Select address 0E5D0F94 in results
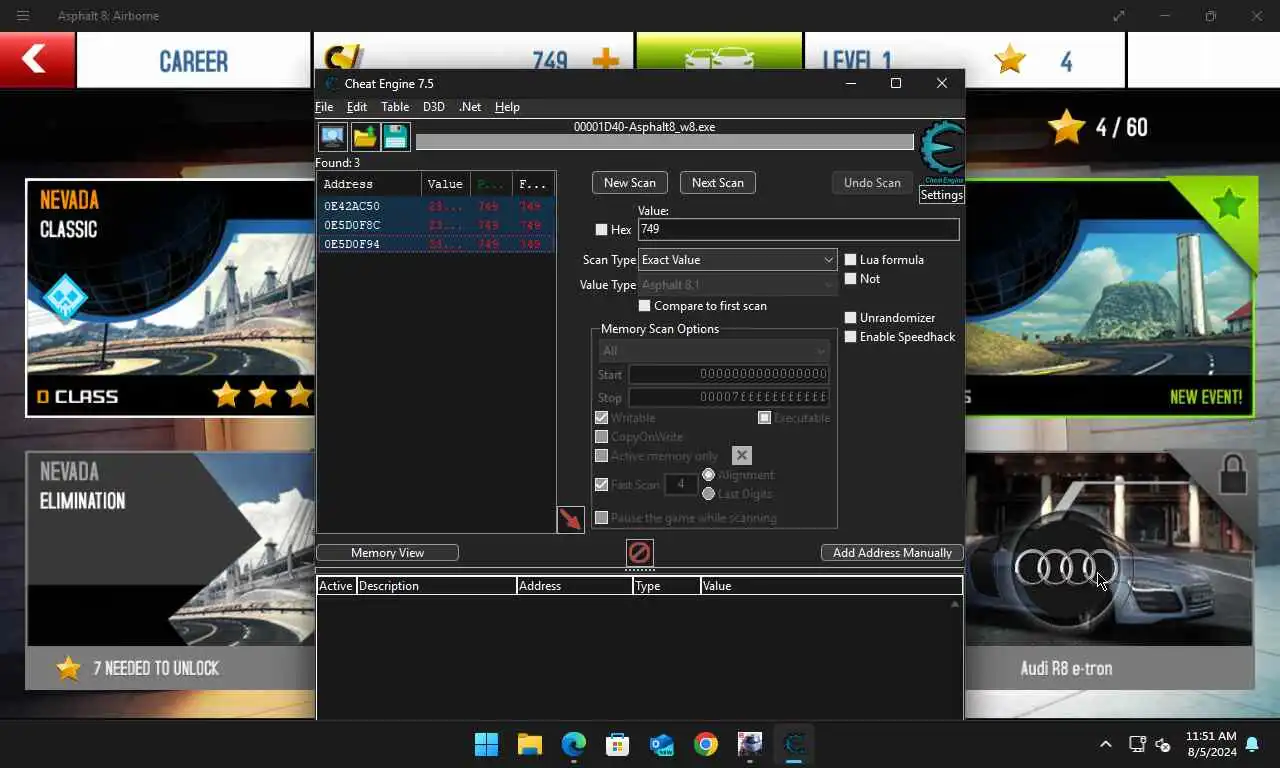Screen dimensions: 1280x768 click(436, 244)
